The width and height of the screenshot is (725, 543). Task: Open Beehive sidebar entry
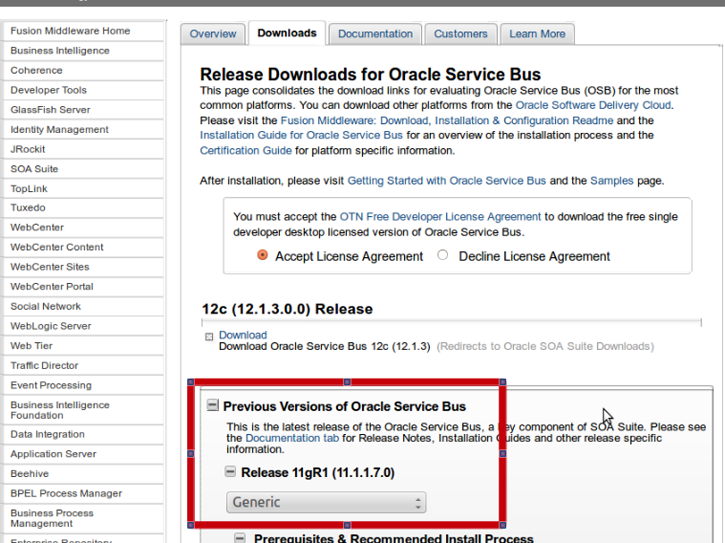83,474
